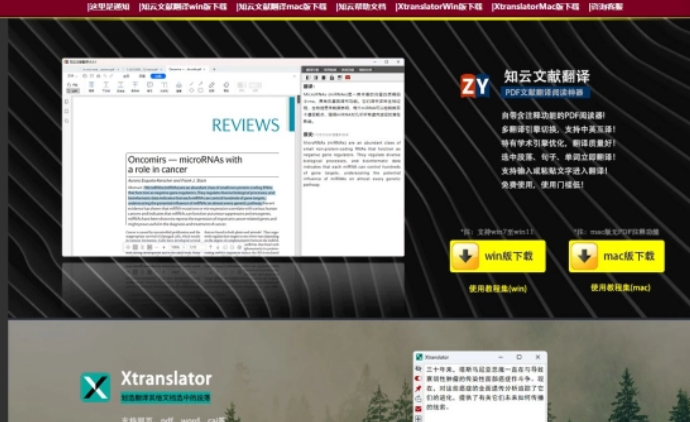Open the last top nav item, 咨询客服
Image resolution: width=690 pixels, height=422 pixels.
coord(606,7)
